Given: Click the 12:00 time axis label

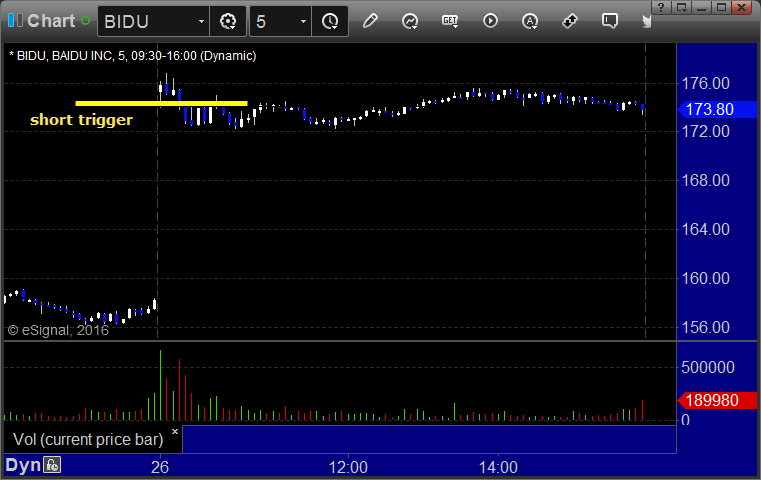Looking at the screenshot, I should coord(348,467).
